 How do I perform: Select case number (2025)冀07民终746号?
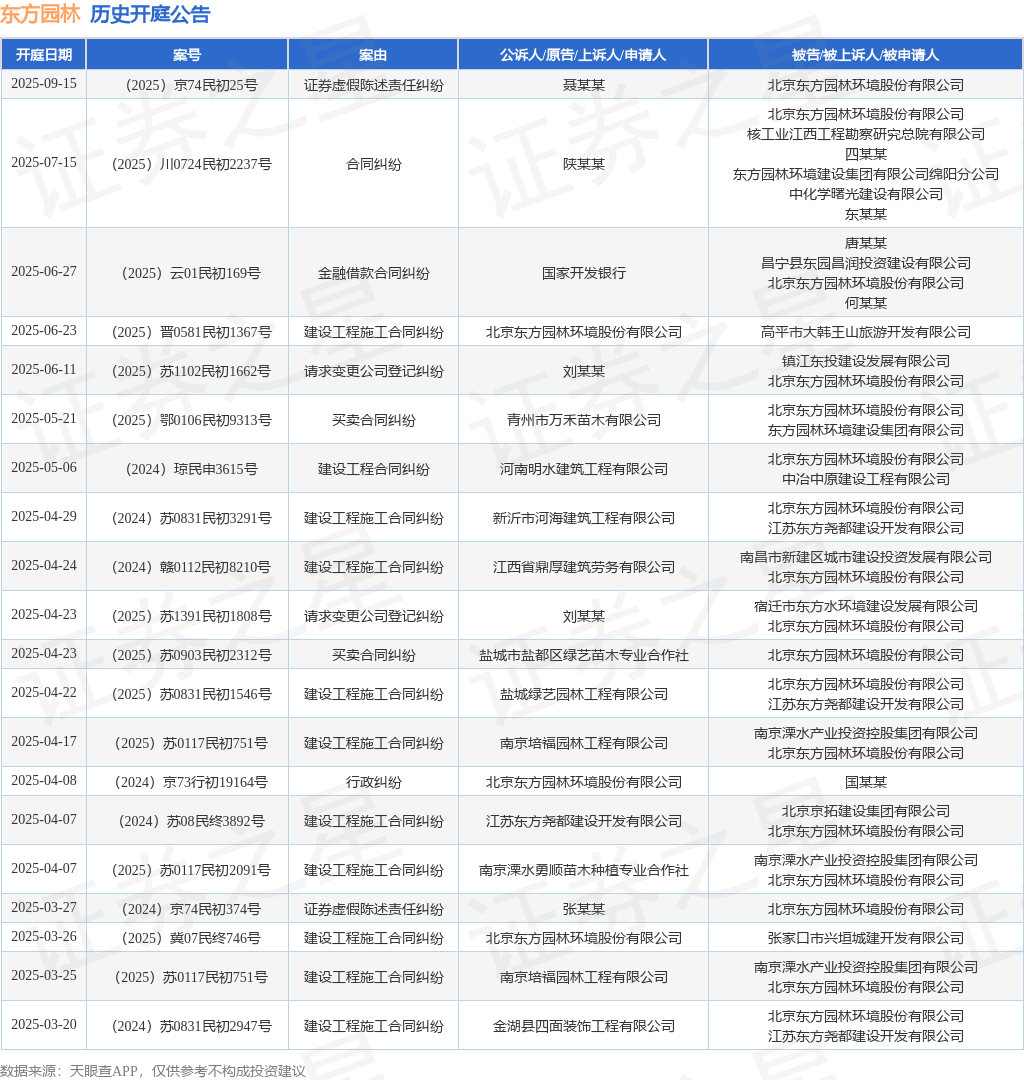191,938
